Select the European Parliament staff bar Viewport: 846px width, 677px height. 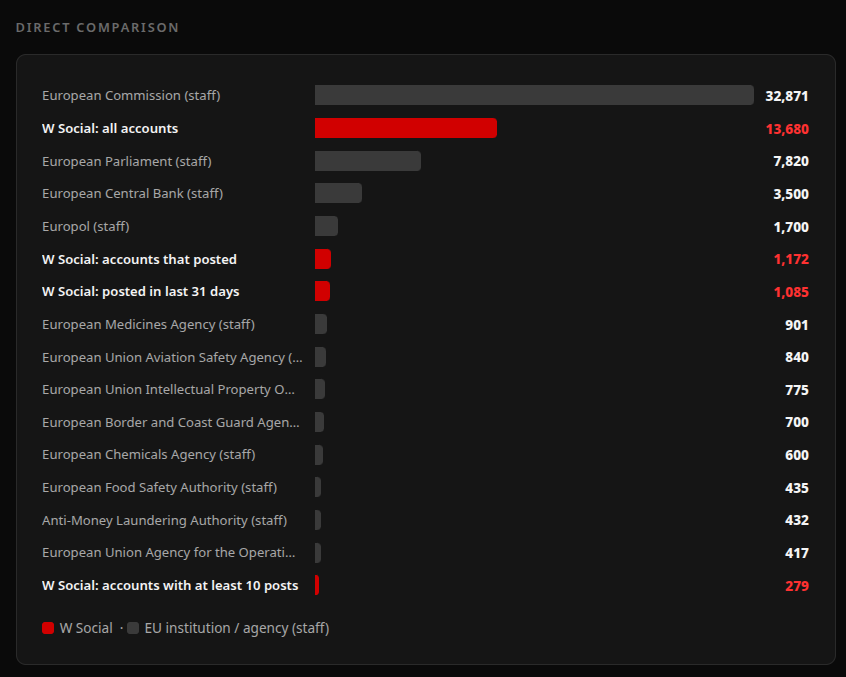pos(368,161)
